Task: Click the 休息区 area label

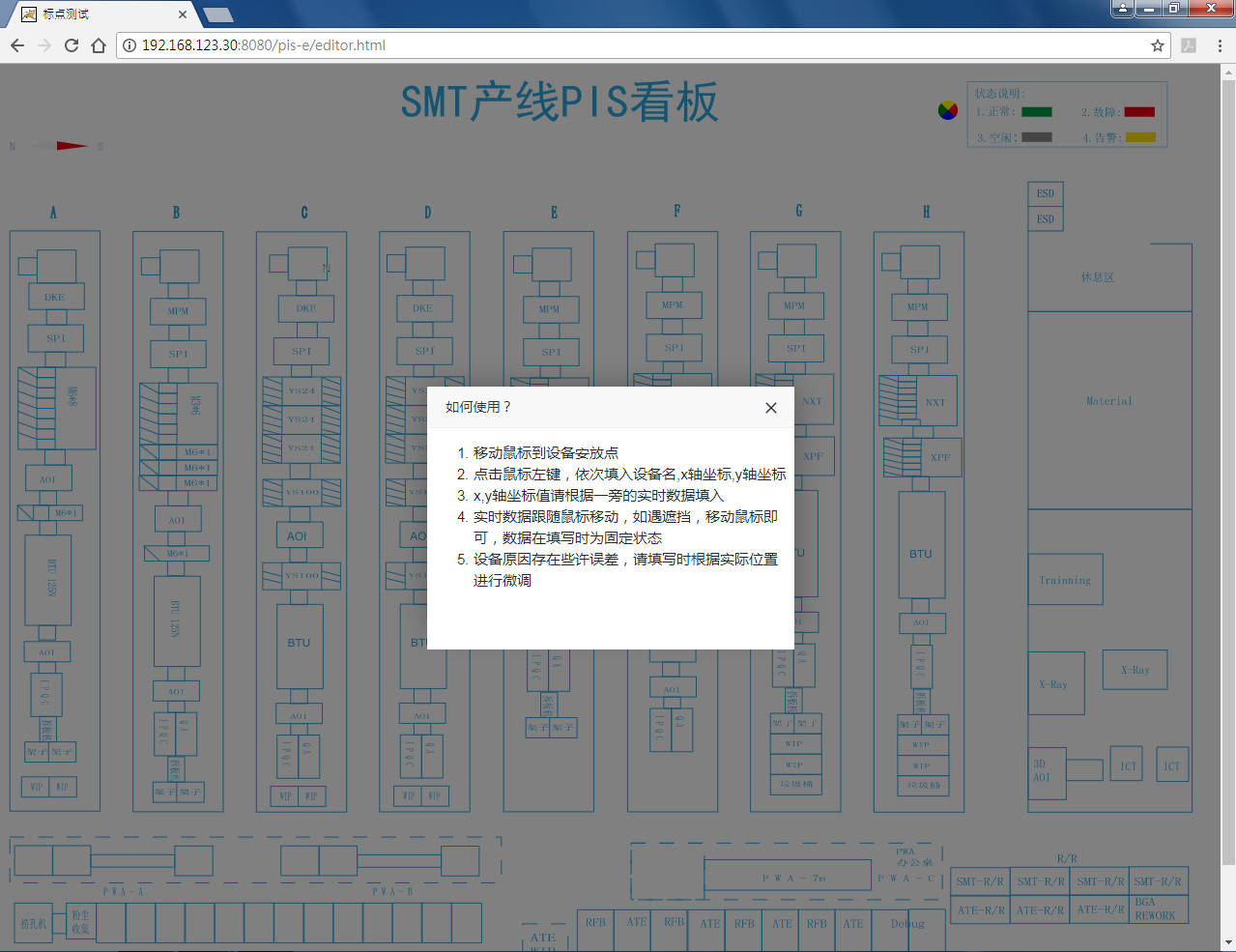Action: point(1097,277)
